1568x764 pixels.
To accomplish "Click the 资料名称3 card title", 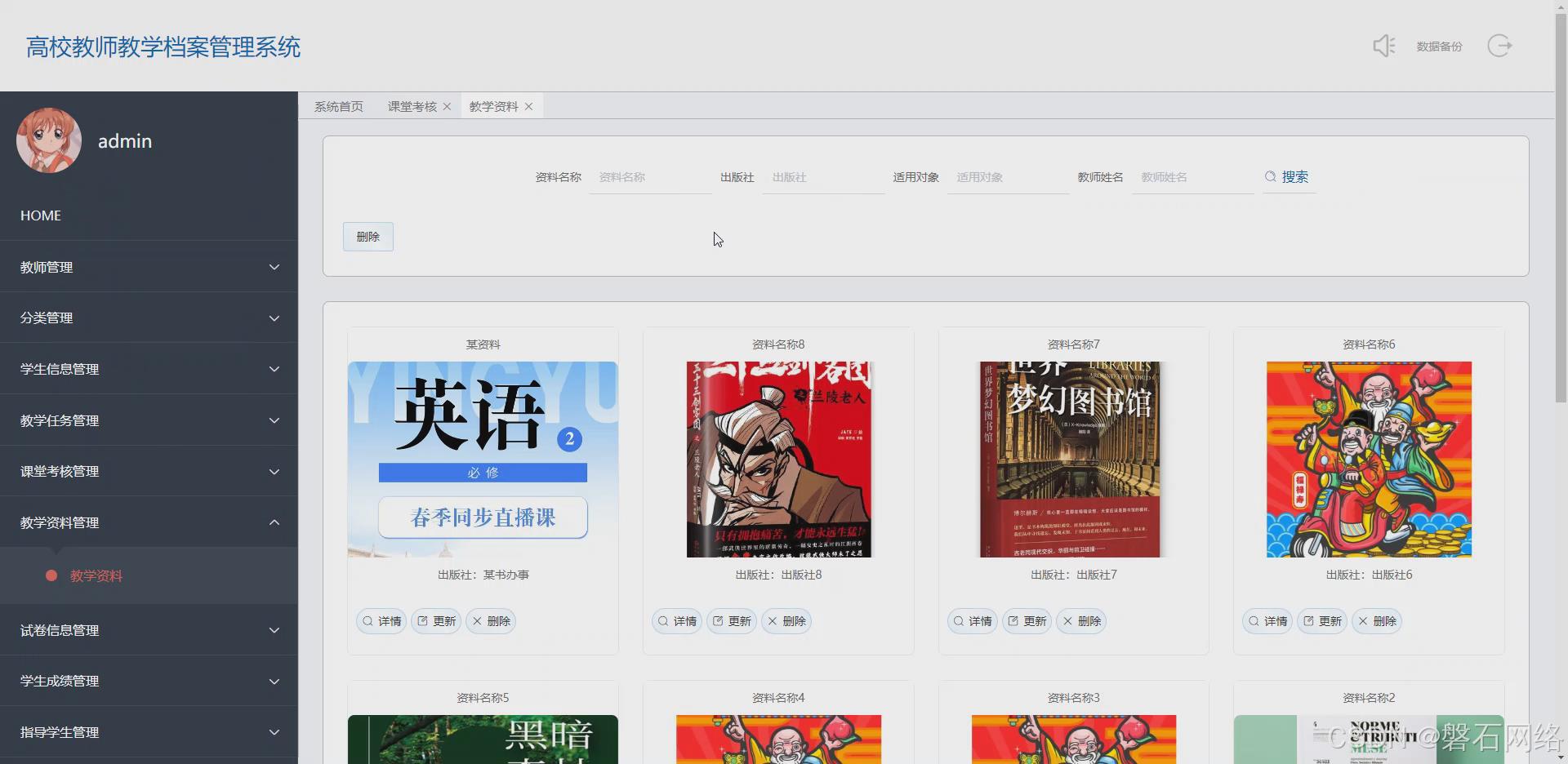I will (x=1074, y=698).
